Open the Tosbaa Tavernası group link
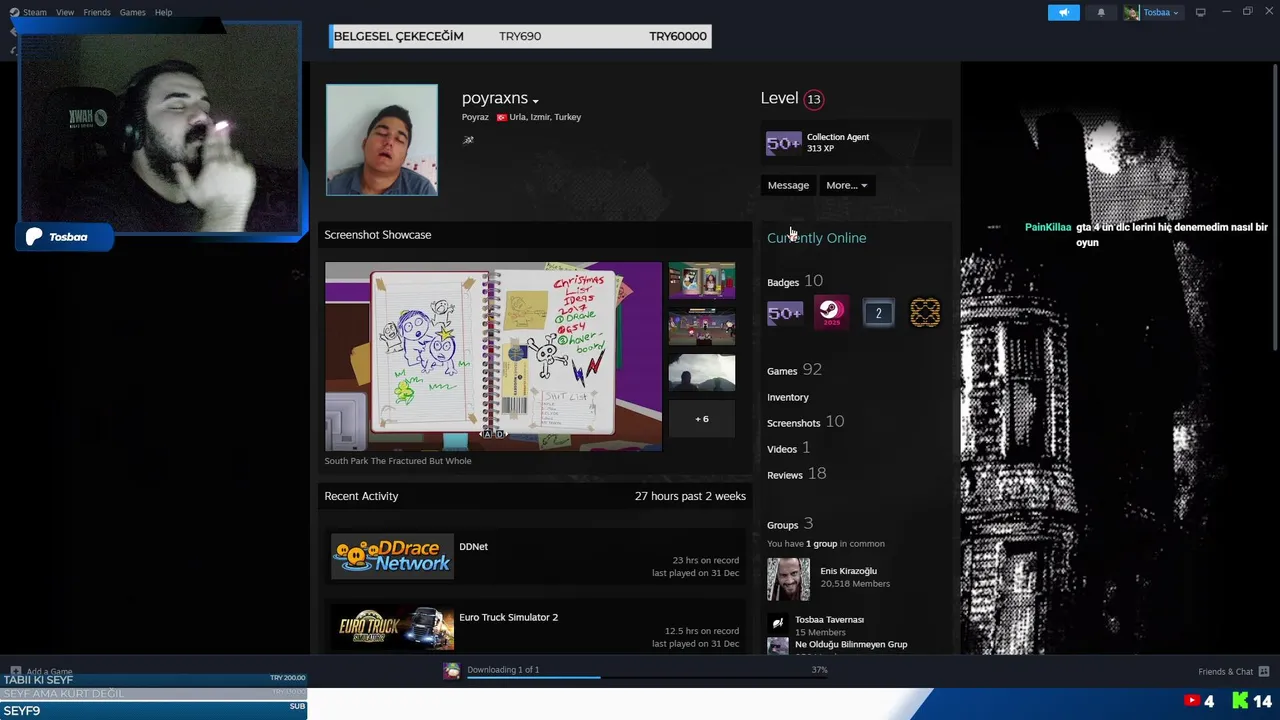This screenshot has width=1280, height=720. (x=829, y=620)
